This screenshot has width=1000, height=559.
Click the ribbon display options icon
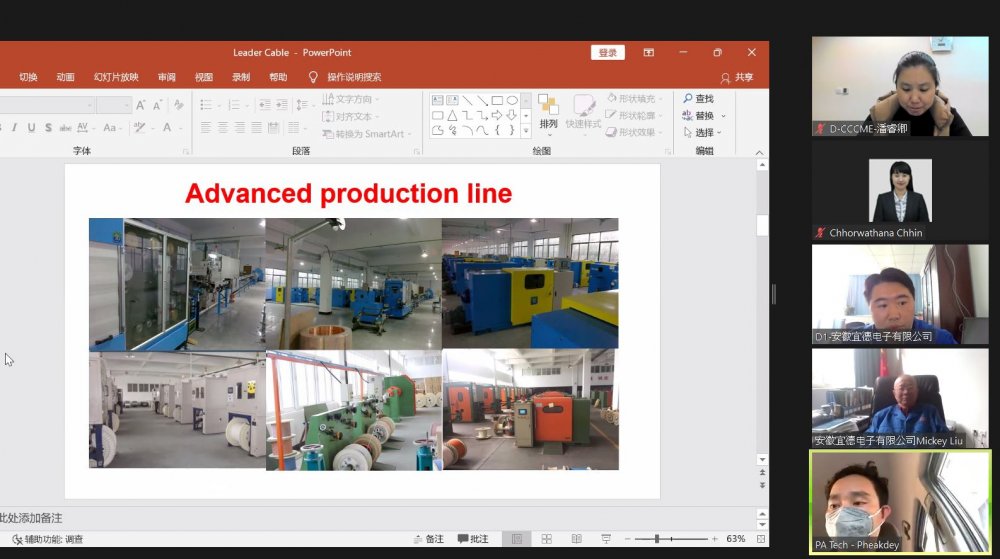pos(648,53)
